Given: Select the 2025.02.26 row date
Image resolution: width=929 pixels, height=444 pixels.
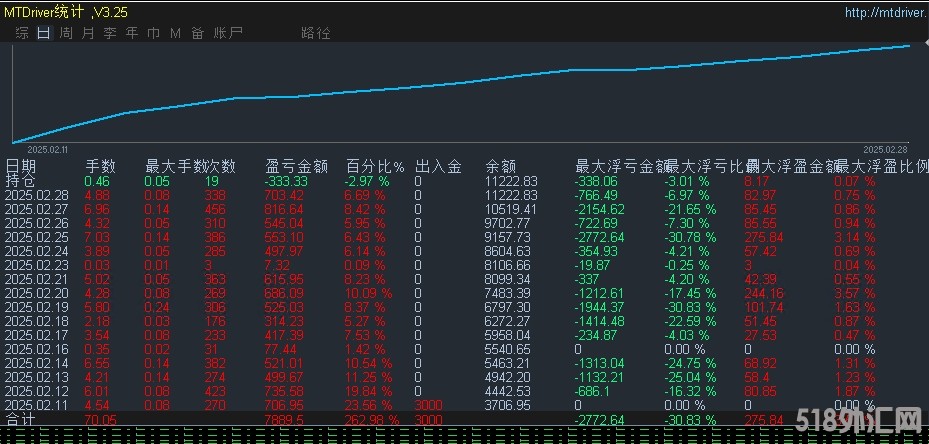Looking at the screenshot, I should [37, 223].
